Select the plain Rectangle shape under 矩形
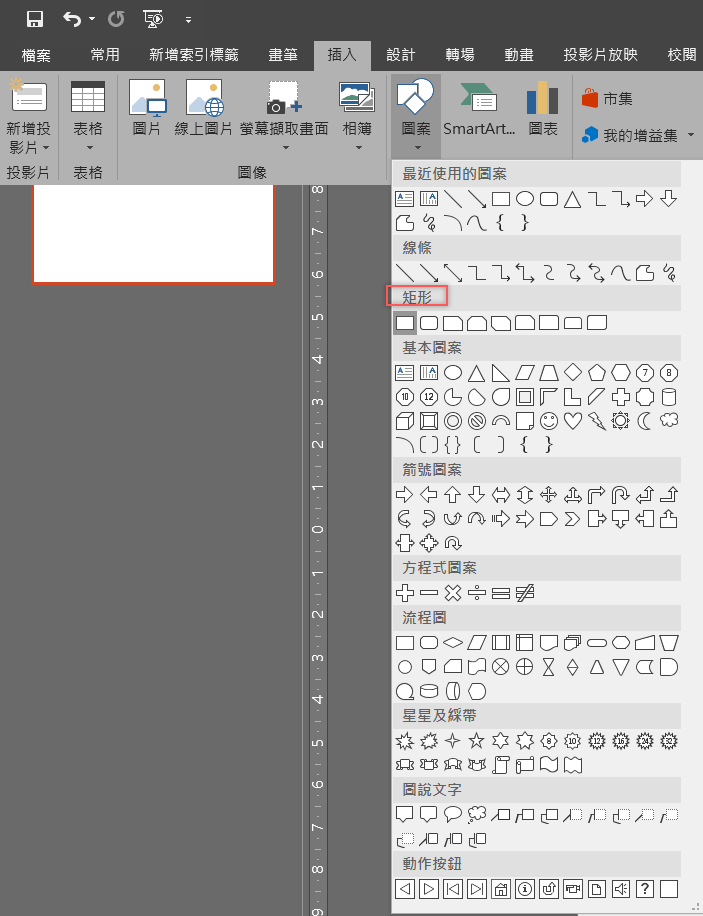 tap(405, 322)
